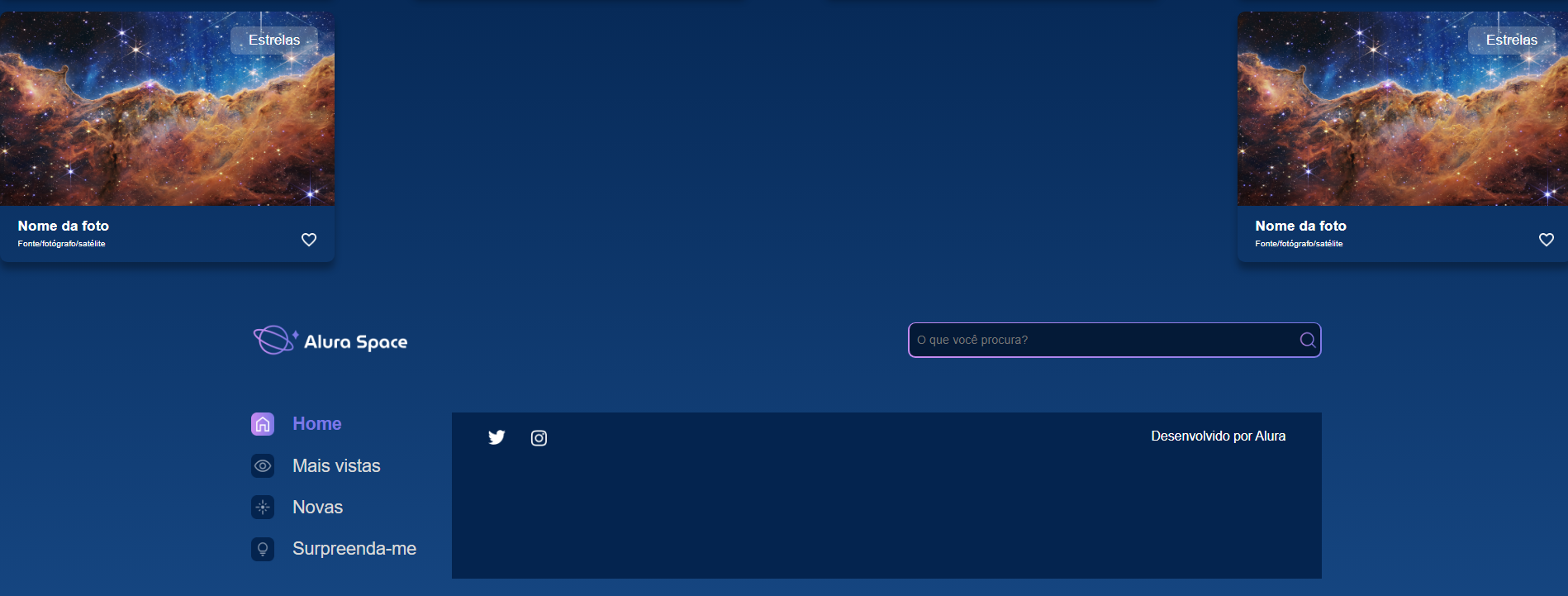1568x596 pixels.
Task: Open the Novas menu item
Action: (x=317, y=507)
